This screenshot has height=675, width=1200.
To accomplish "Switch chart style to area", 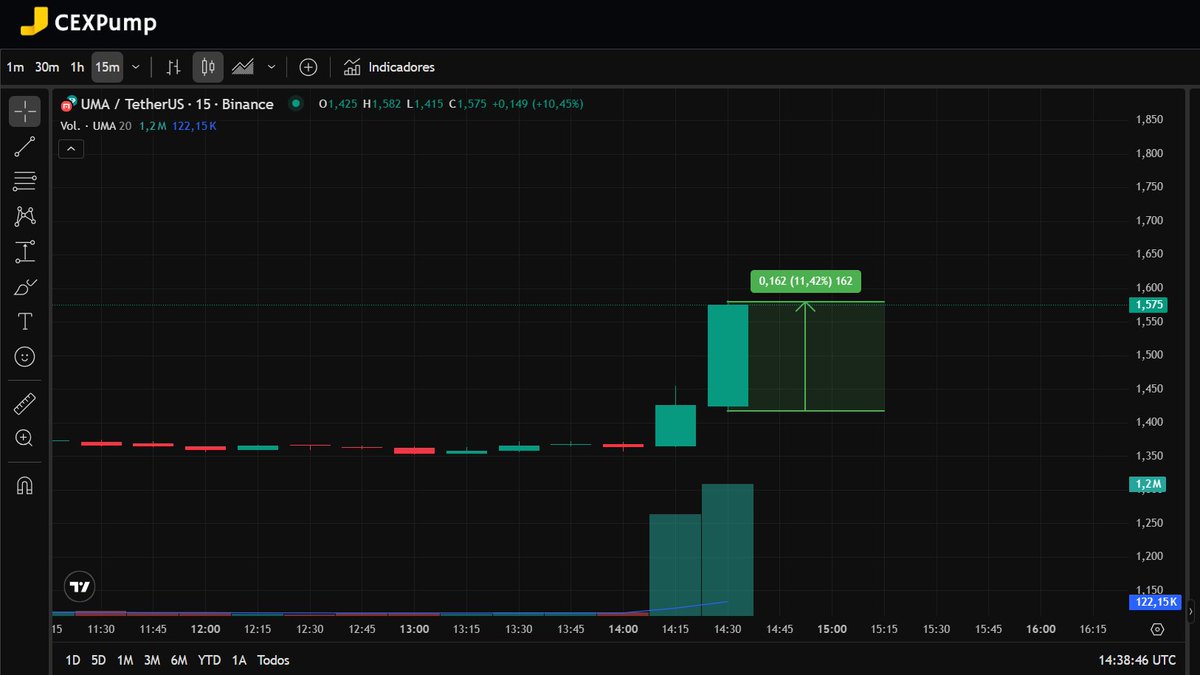I will point(243,67).
